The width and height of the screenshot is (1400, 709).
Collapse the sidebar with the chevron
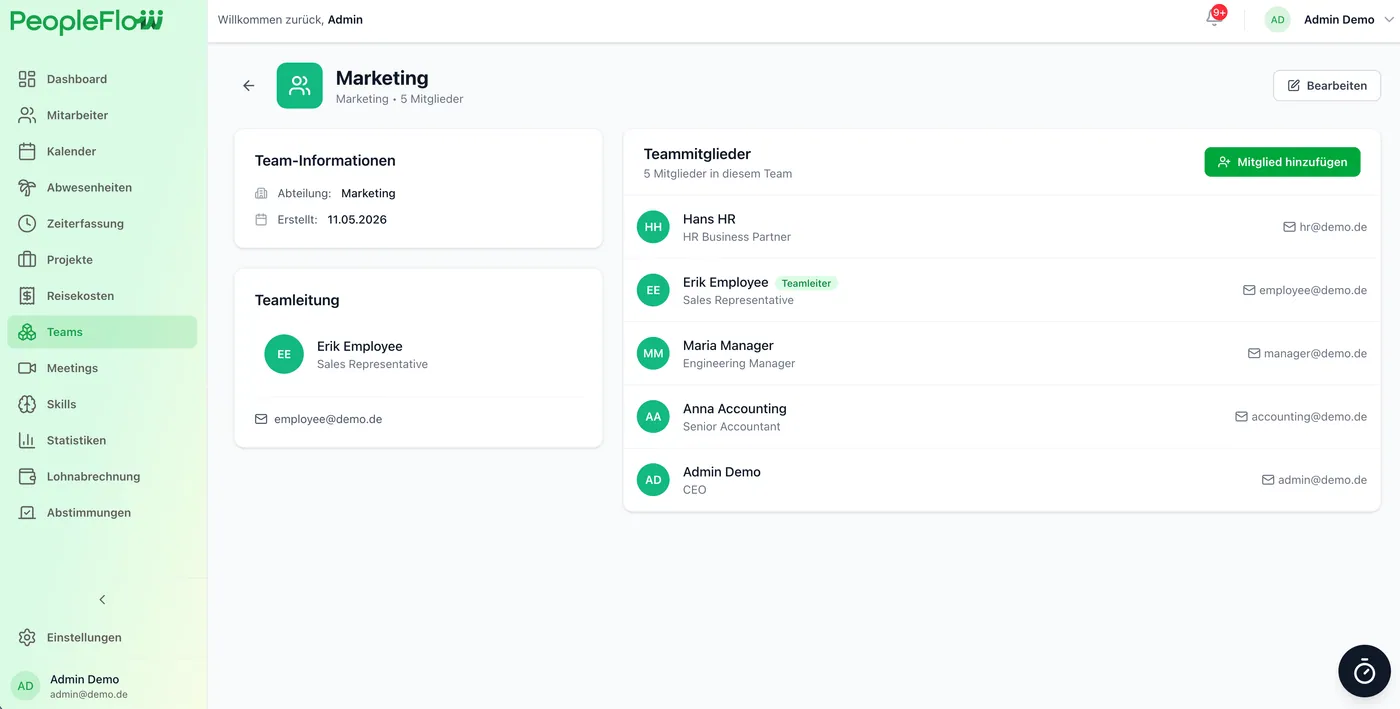tap(102, 600)
